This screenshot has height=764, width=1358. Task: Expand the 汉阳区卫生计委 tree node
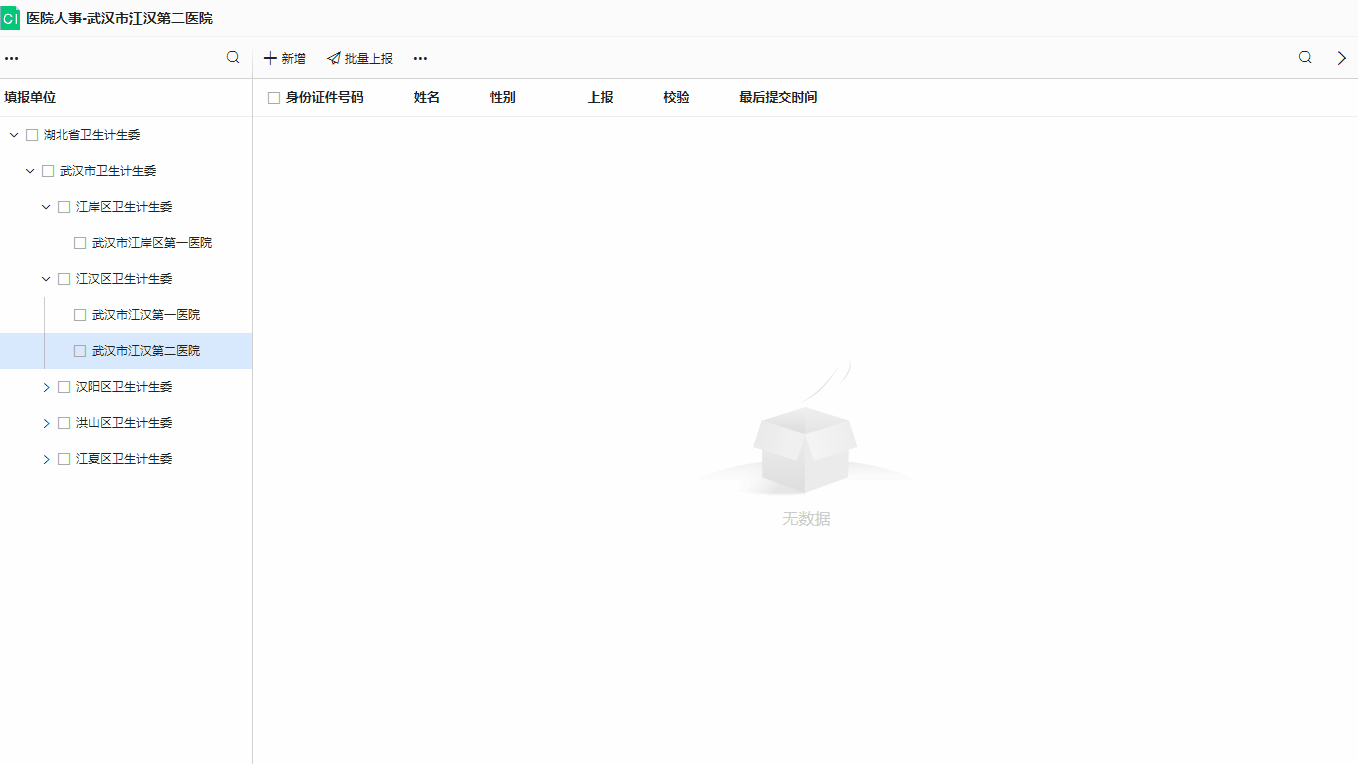tap(46, 386)
